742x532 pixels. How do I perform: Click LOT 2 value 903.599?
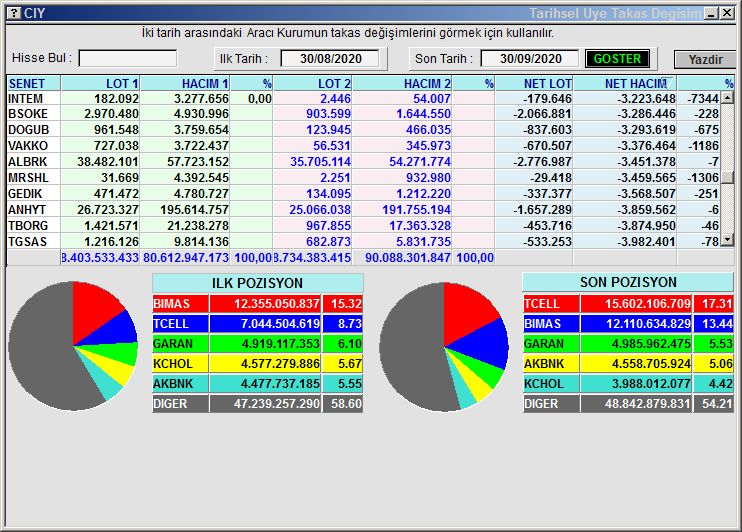point(328,114)
